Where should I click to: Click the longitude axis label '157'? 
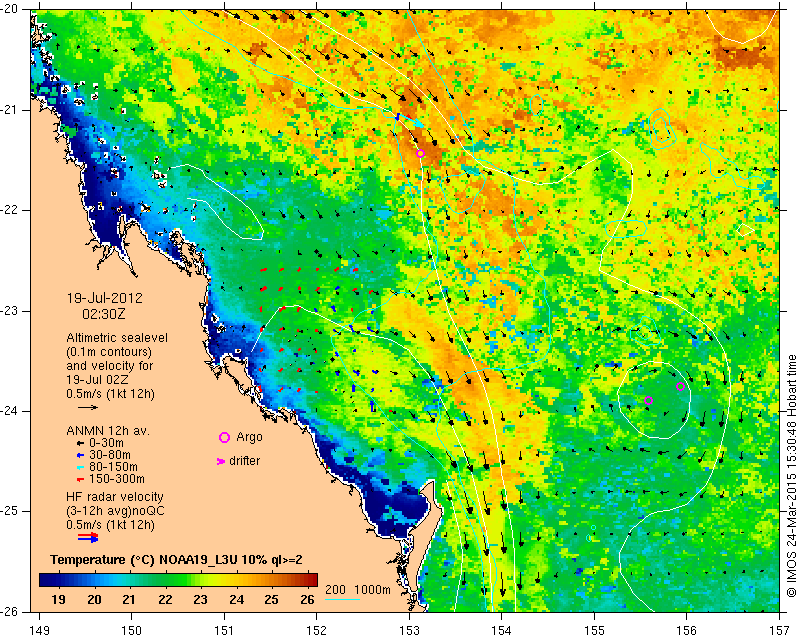pos(780,631)
